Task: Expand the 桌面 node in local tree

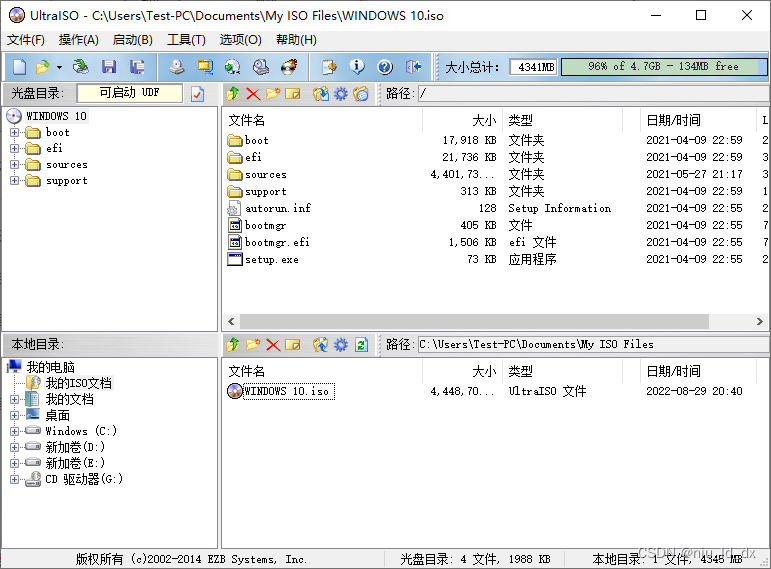Action: pos(14,416)
